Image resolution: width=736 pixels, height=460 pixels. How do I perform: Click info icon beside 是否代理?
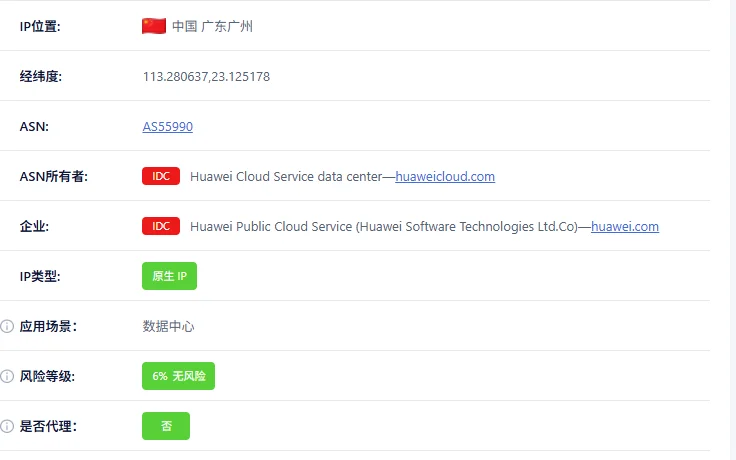[7, 426]
